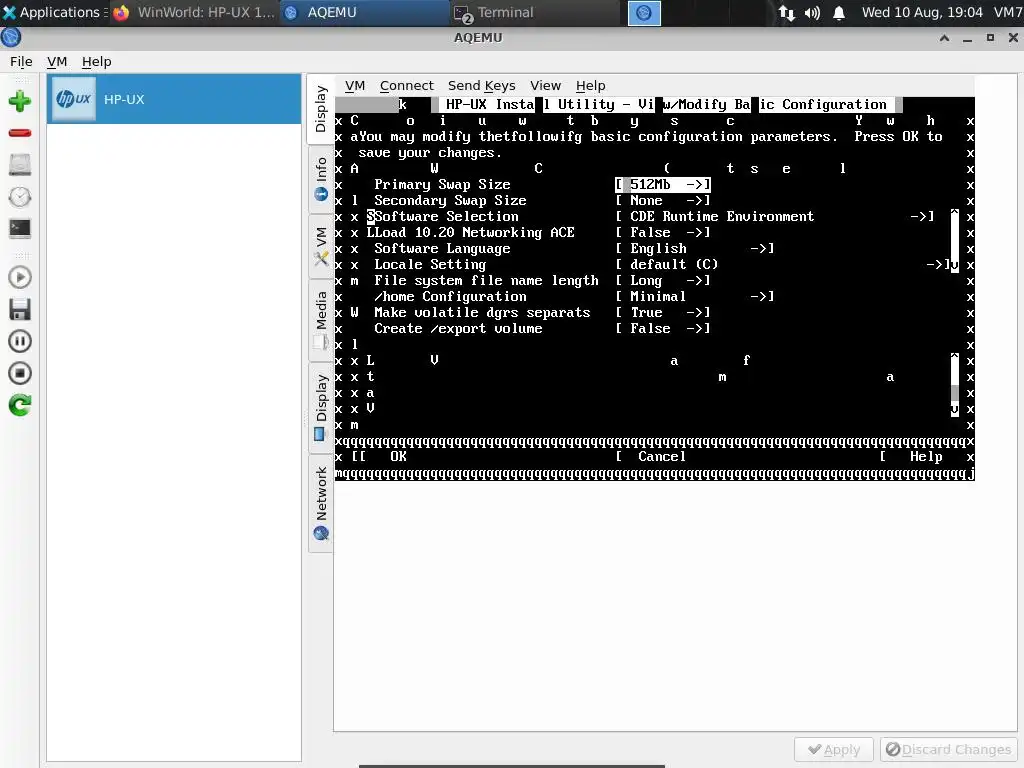The height and width of the screenshot is (768, 1024).
Task: Toggle Make volatile dirs separate True selector
Action: 663,313
